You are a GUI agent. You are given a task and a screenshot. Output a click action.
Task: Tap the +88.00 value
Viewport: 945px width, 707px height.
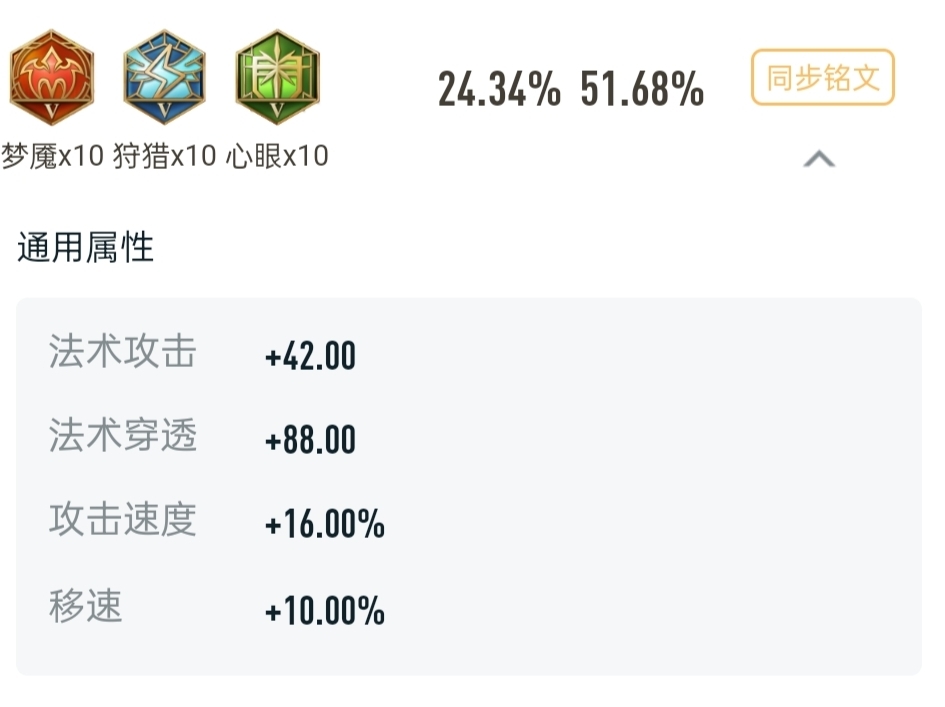[310, 439]
